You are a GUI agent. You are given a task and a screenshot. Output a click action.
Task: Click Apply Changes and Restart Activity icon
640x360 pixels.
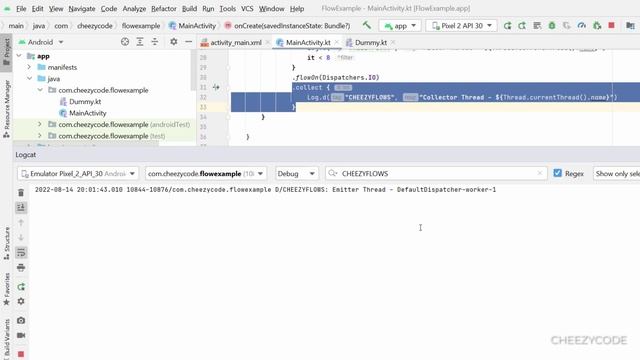[x=522, y=26]
